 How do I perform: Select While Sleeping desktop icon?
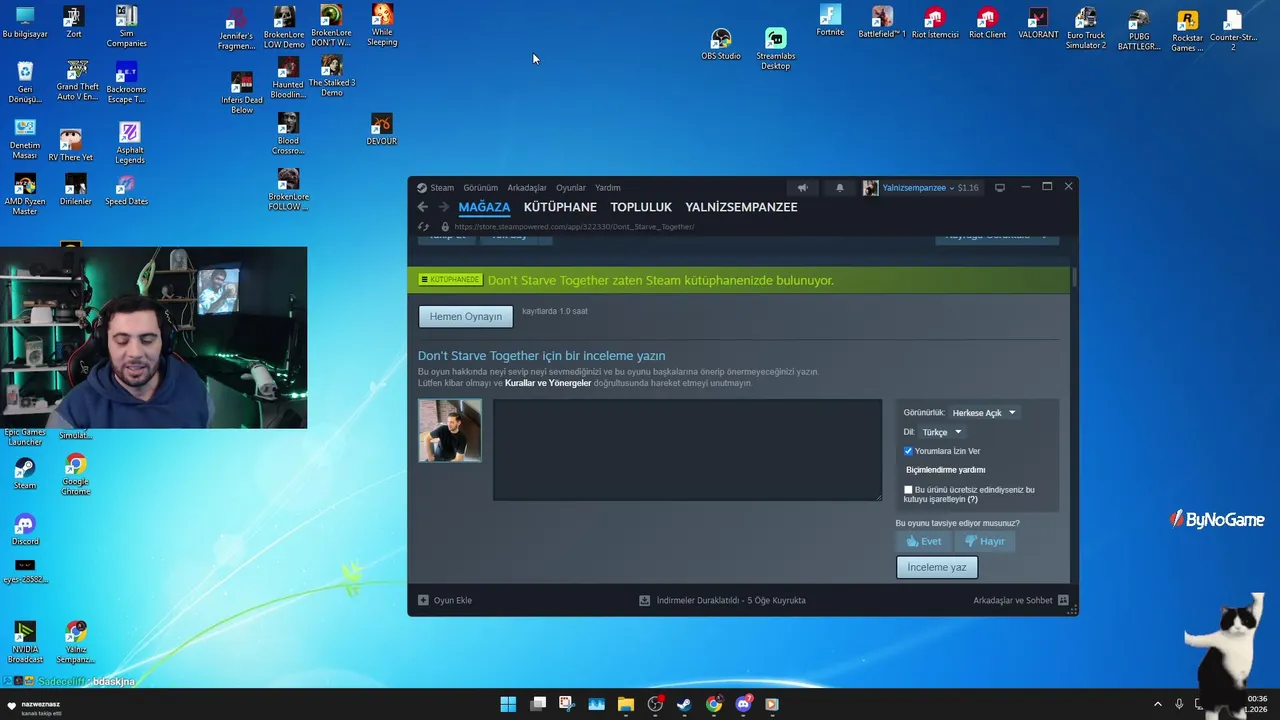(x=382, y=25)
